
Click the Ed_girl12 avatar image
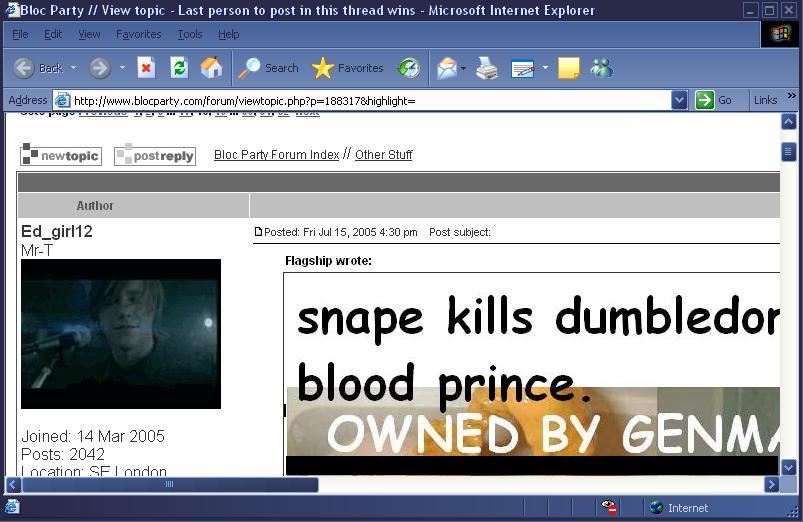coord(121,334)
